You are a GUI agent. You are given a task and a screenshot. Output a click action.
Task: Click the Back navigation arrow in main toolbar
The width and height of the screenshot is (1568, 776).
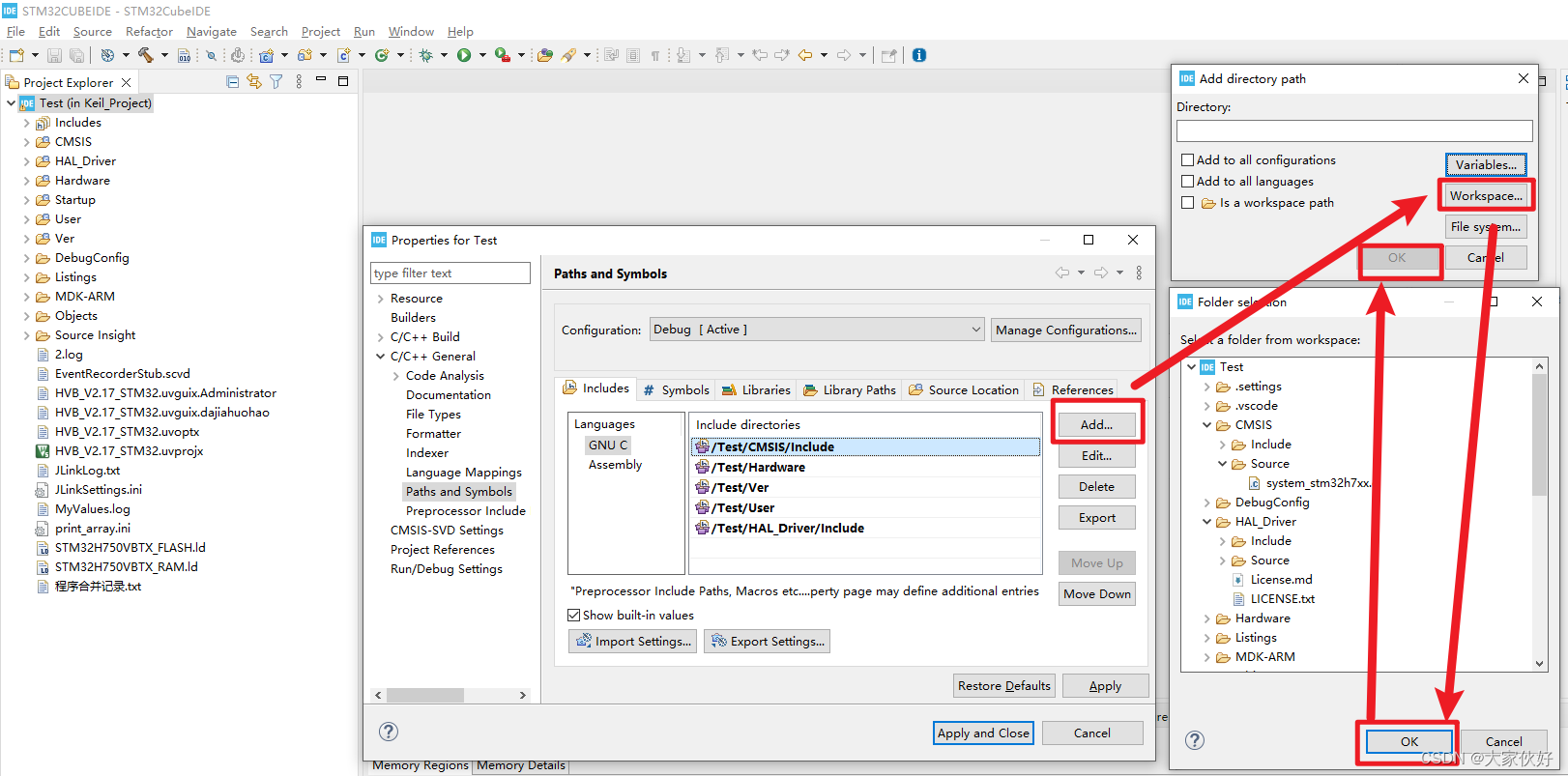804,55
